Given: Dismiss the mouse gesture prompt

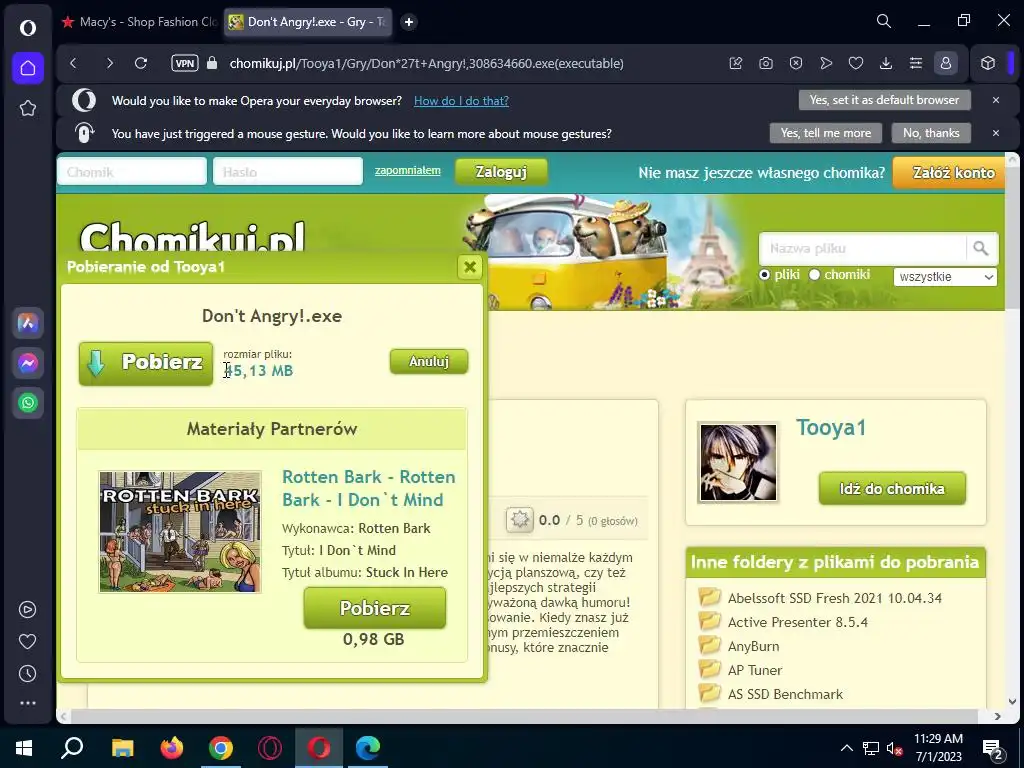Looking at the screenshot, I should pos(996,133).
